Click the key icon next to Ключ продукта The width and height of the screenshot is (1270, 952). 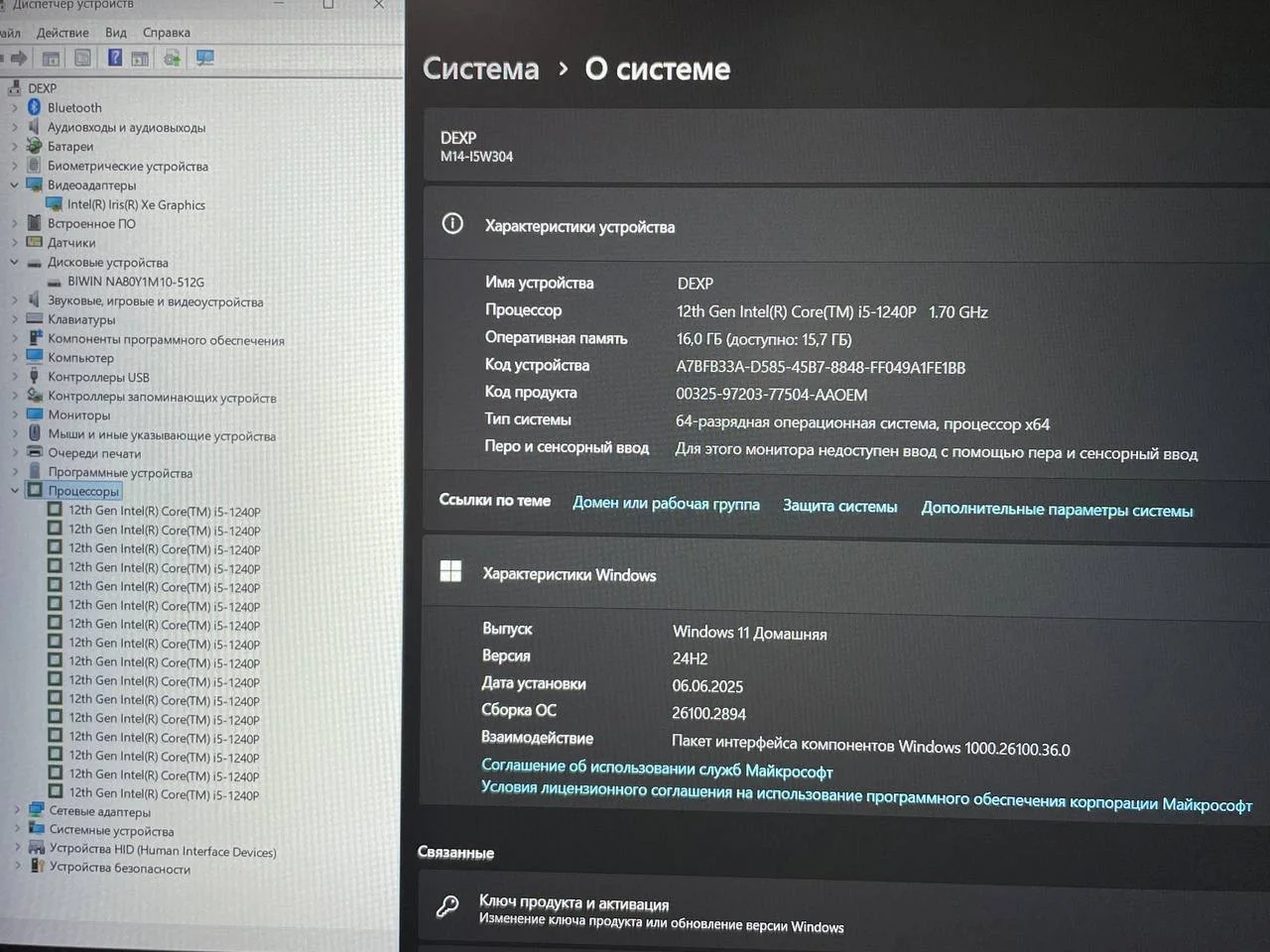point(447,906)
